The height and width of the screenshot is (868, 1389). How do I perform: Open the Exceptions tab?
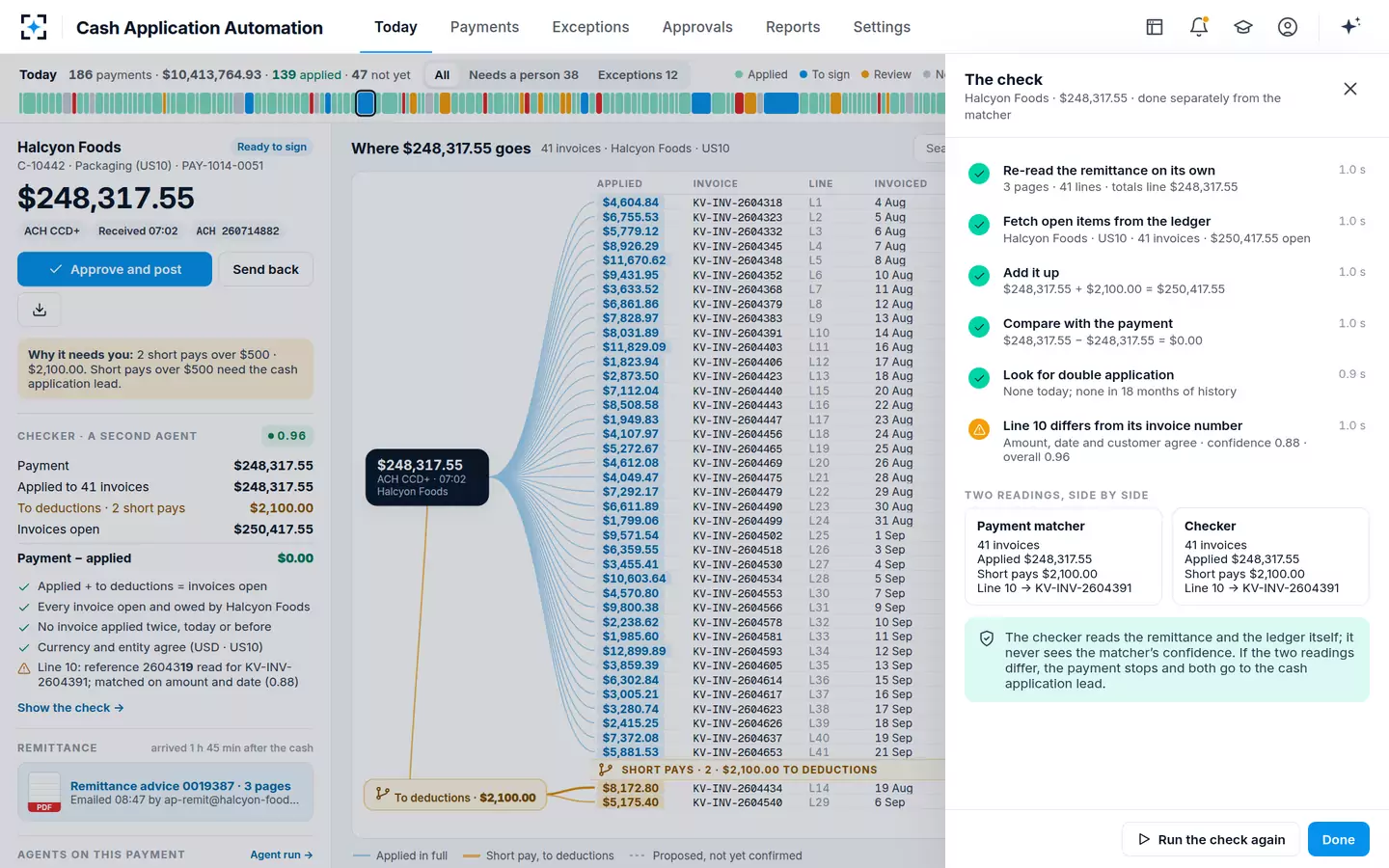(x=590, y=27)
